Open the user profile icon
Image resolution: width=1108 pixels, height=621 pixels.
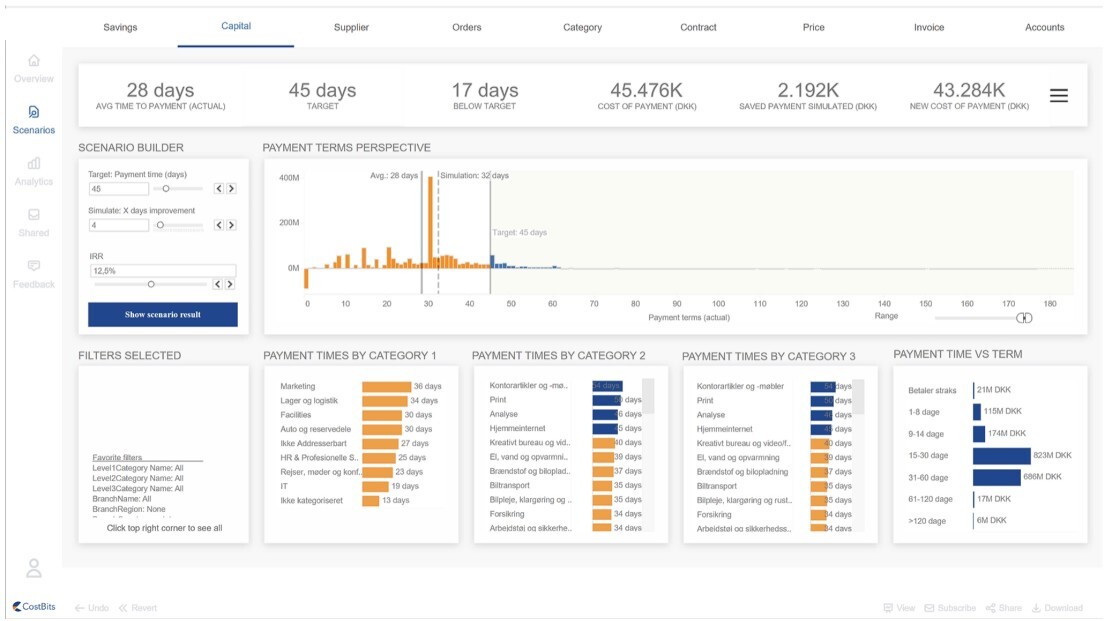coord(34,568)
